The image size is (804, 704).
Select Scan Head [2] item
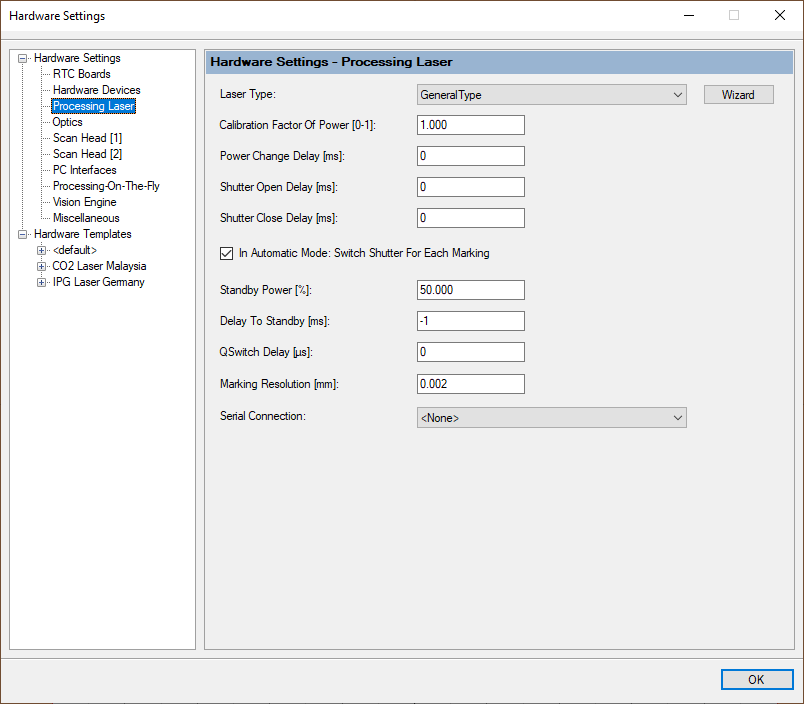87,154
